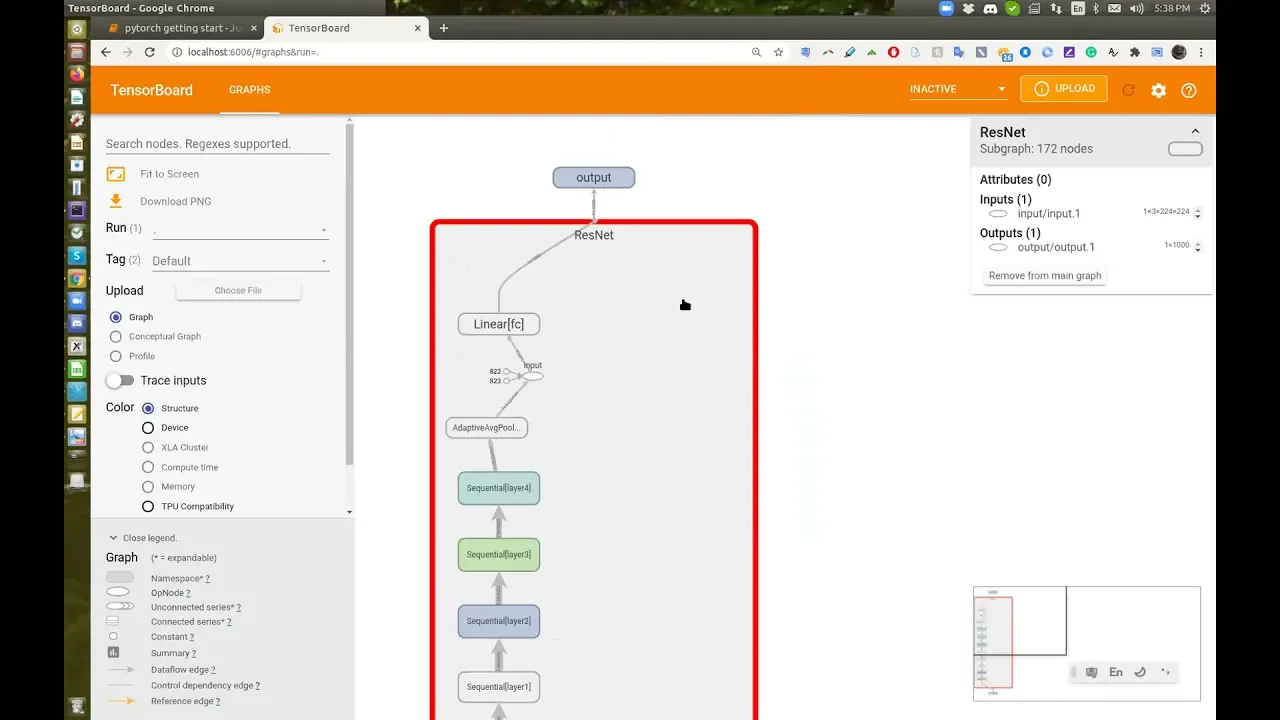Switch to the GRAPHS tab
Image resolution: width=1280 pixels, height=720 pixels.
(x=249, y=90)
